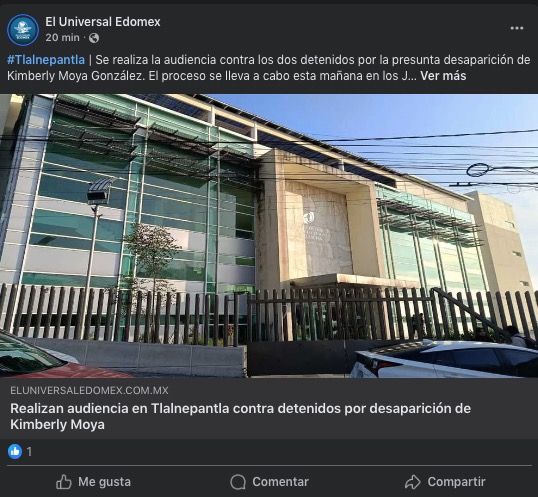Click the white car in photo
The height and width of the screenshot is (497, 538).
[x=444, y=358]
